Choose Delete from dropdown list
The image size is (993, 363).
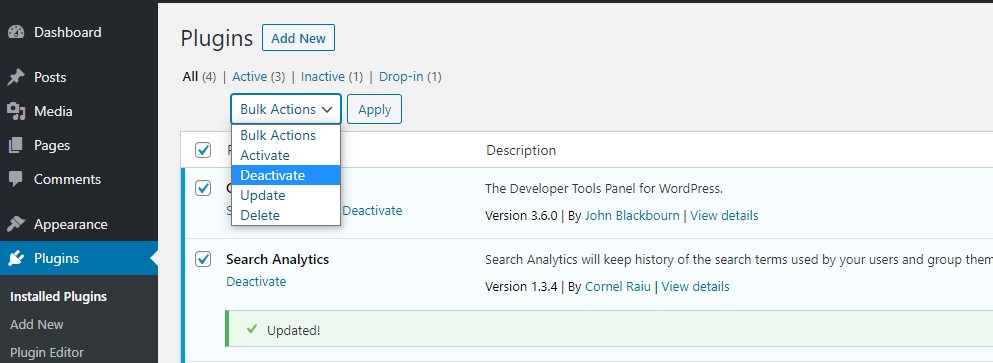tap(286, 215)
